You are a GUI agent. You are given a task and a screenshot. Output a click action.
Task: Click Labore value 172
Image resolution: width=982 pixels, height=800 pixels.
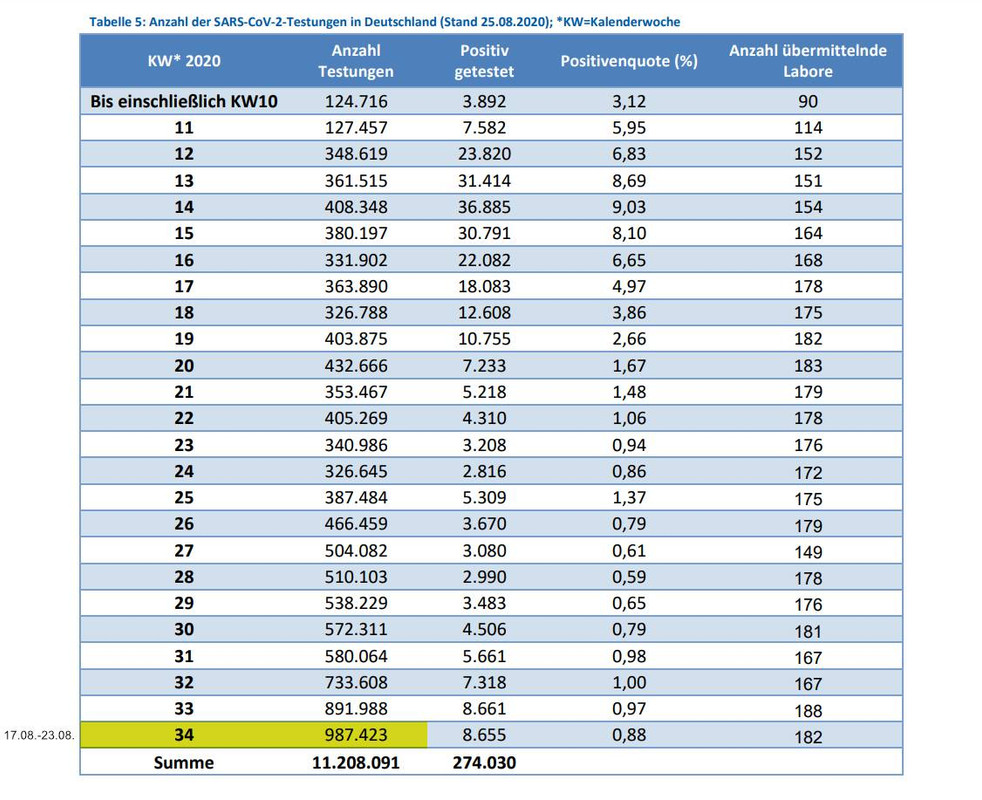tap(808, 473)
